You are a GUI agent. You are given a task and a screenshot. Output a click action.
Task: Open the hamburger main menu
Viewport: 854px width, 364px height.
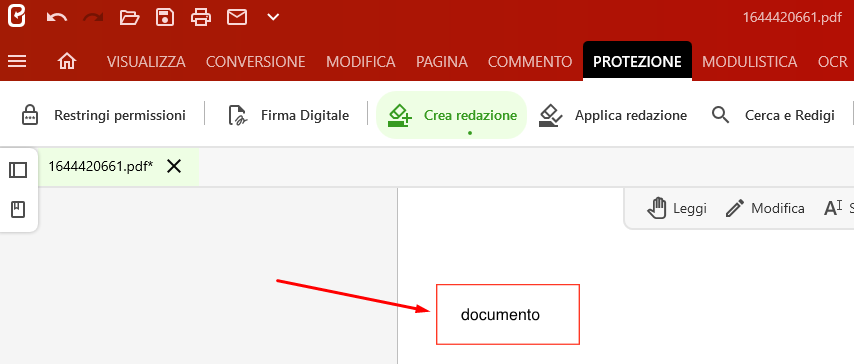(17, 62)
